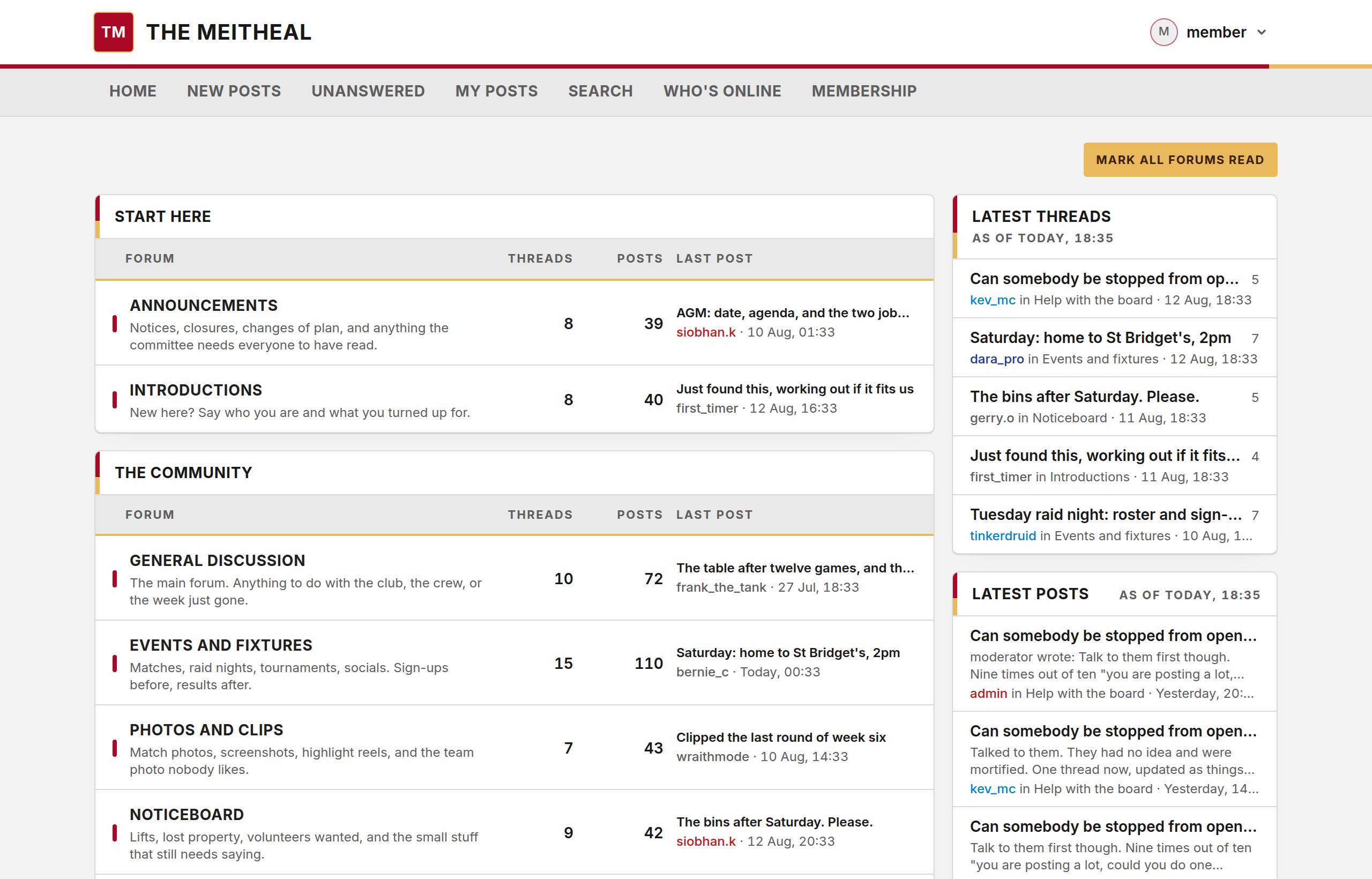Open the INTRODUCTIONS forum
Viewport: 1372px width, 879px height.
pyautogui.click(x=196, y=390)
